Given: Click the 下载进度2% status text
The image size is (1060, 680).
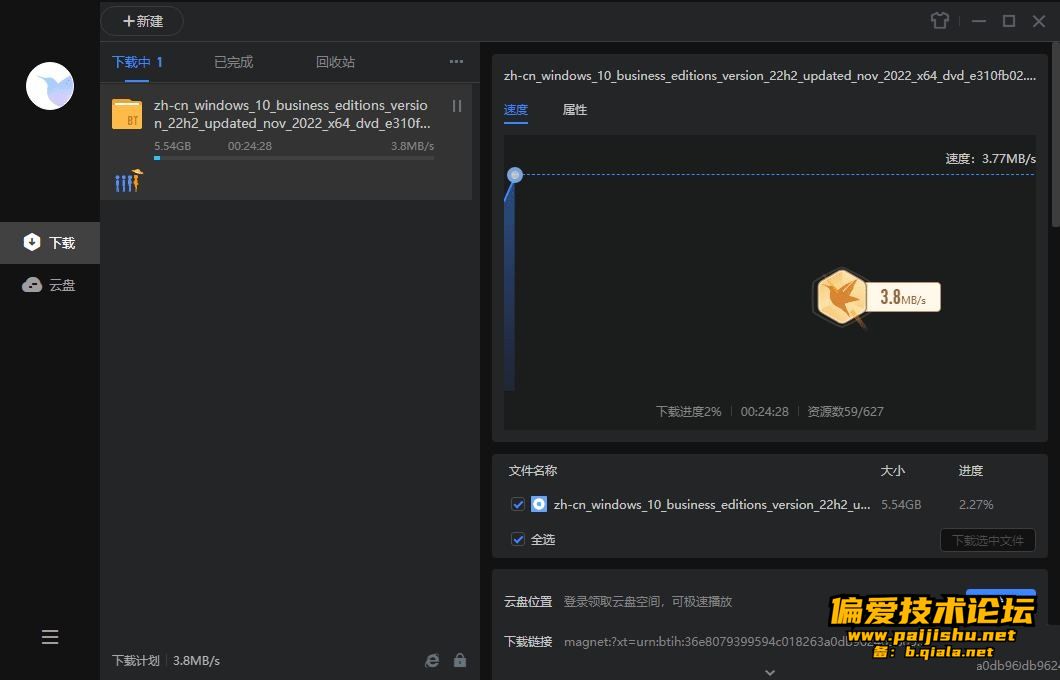Looking at the screenshot, I should 689,412.
